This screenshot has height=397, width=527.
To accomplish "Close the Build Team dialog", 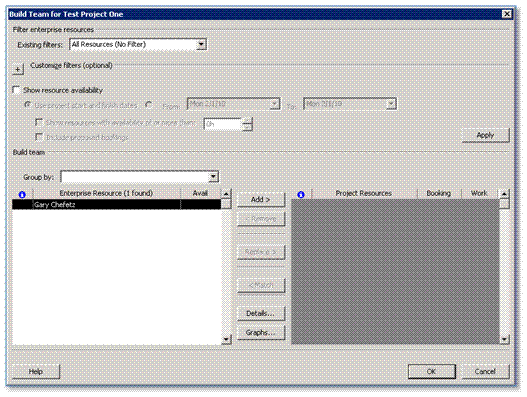I will pyautogui.click(x=506, y=14).
